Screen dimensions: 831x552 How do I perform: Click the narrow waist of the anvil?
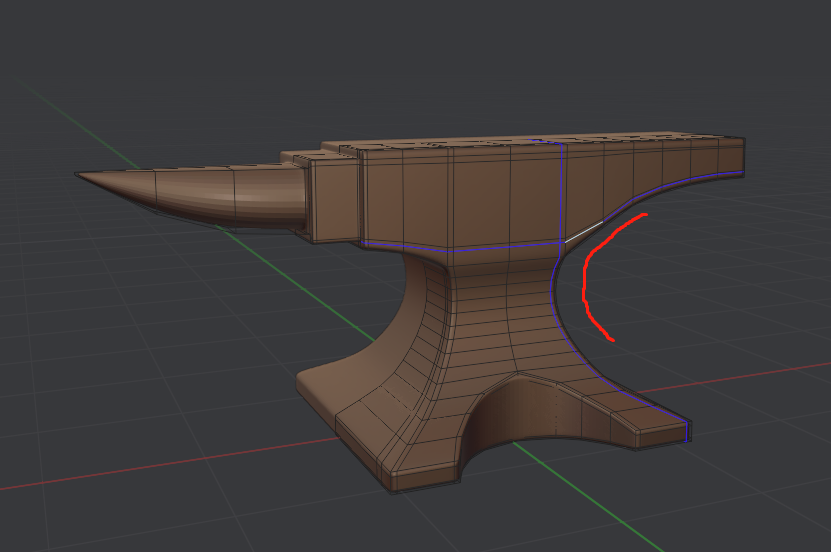click(503, 289)
